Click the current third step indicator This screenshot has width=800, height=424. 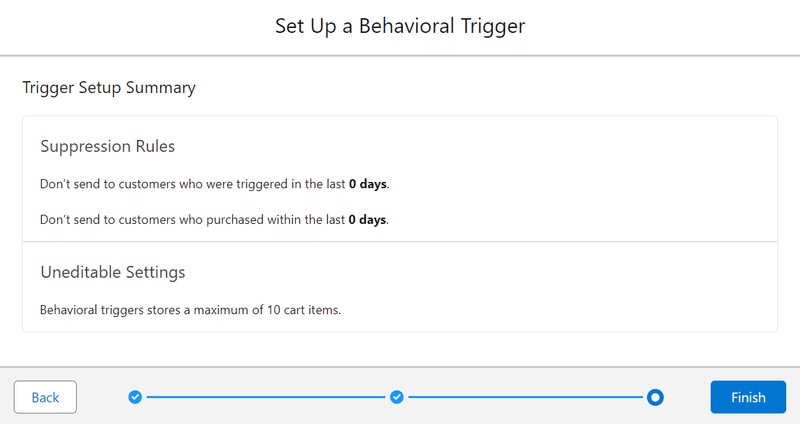[655, 397]
